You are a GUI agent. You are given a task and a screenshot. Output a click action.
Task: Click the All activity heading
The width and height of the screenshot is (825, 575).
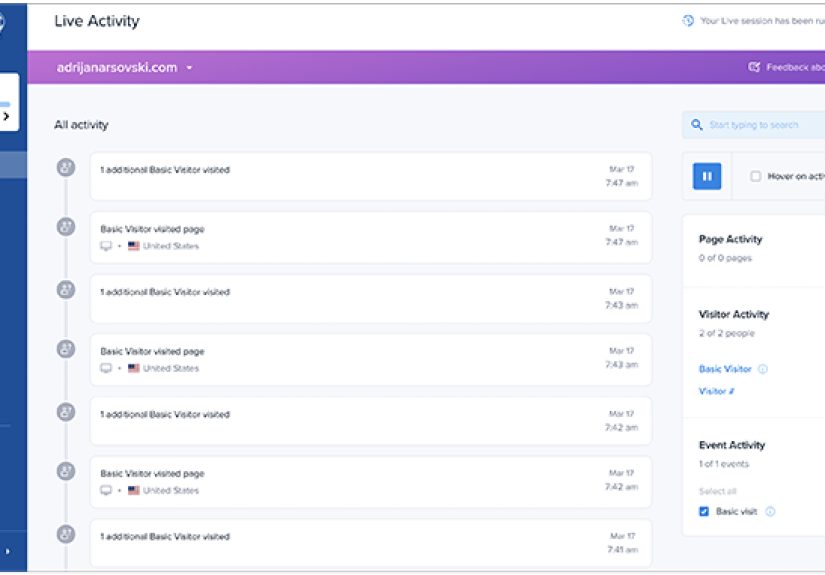tap(81, 125)
